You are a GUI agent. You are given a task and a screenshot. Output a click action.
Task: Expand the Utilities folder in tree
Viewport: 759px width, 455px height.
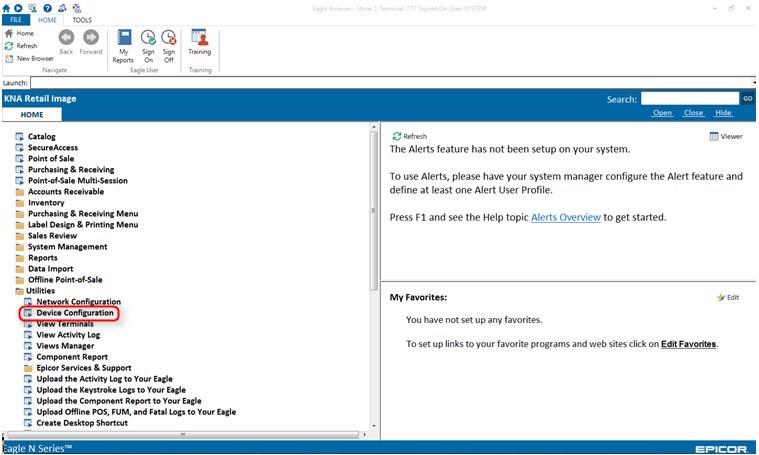[20, 291]
